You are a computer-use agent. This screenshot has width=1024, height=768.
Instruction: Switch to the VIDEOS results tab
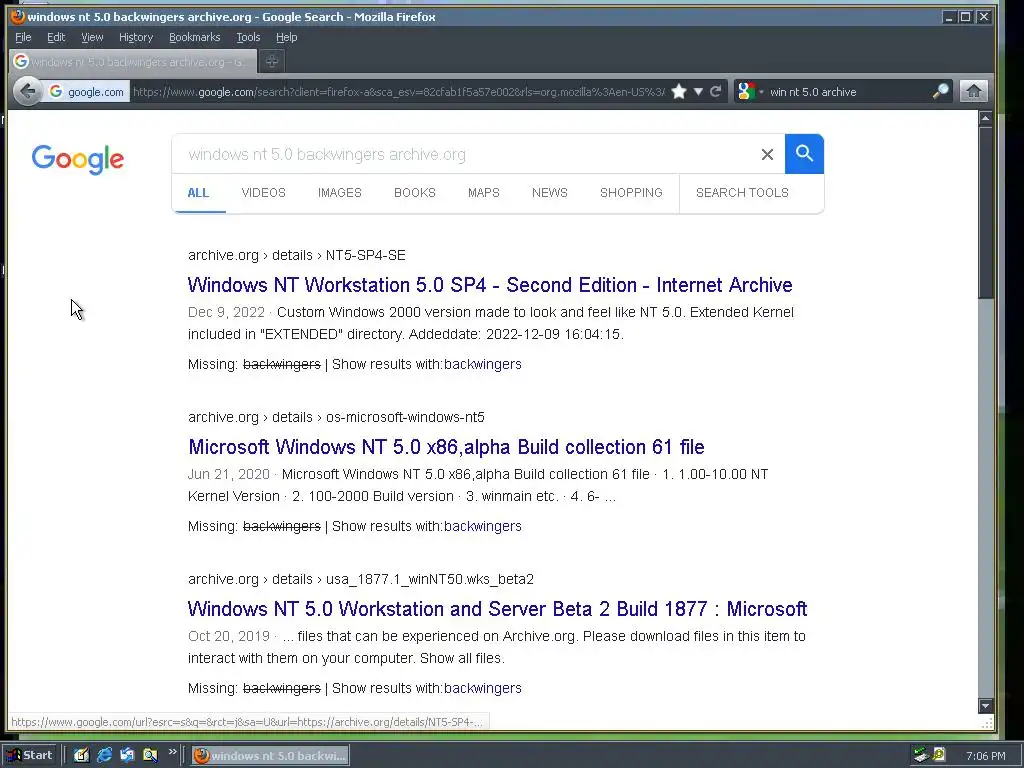264,193
